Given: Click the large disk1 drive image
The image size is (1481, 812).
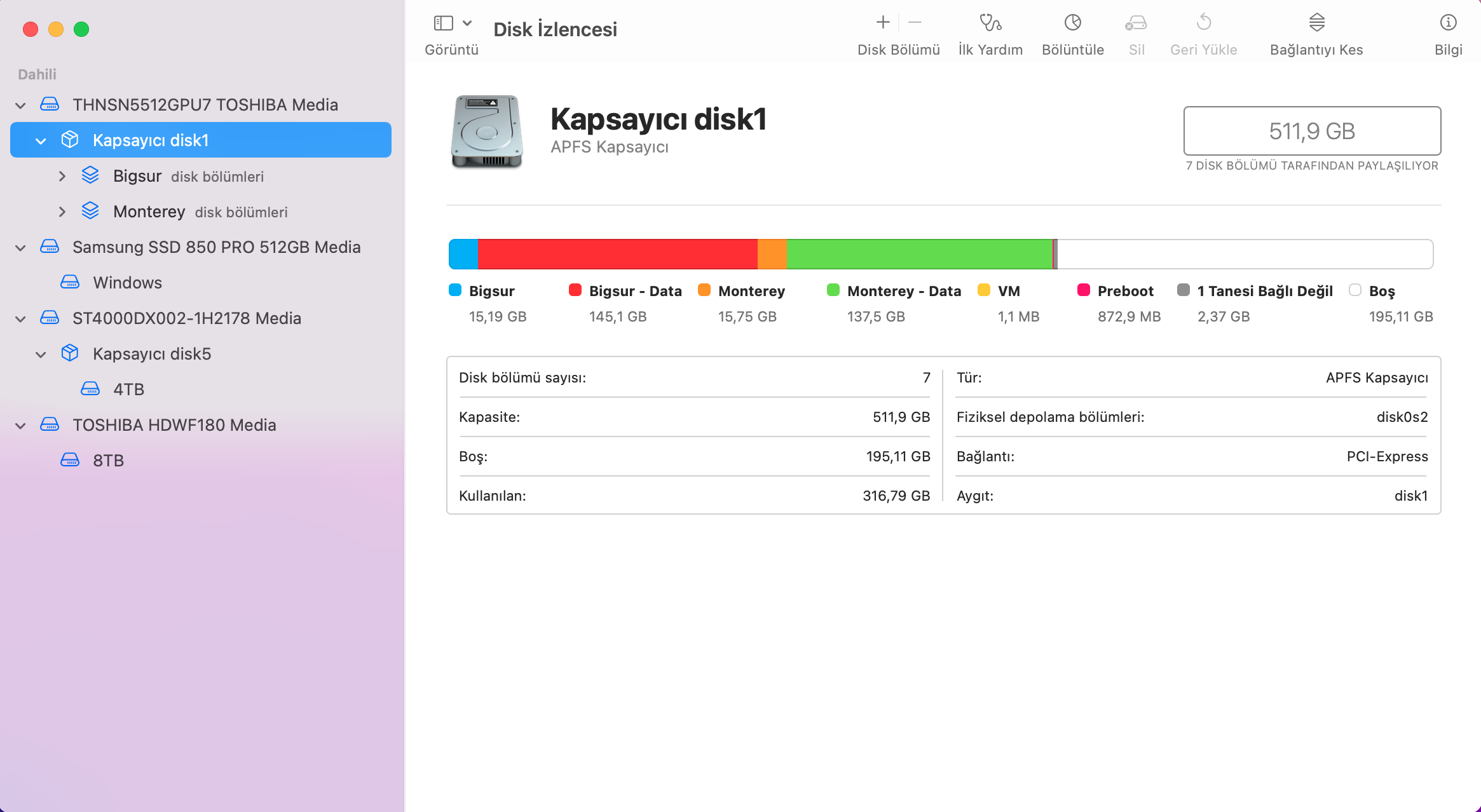Looking at the screenshot, I should (x=487, y=132).
